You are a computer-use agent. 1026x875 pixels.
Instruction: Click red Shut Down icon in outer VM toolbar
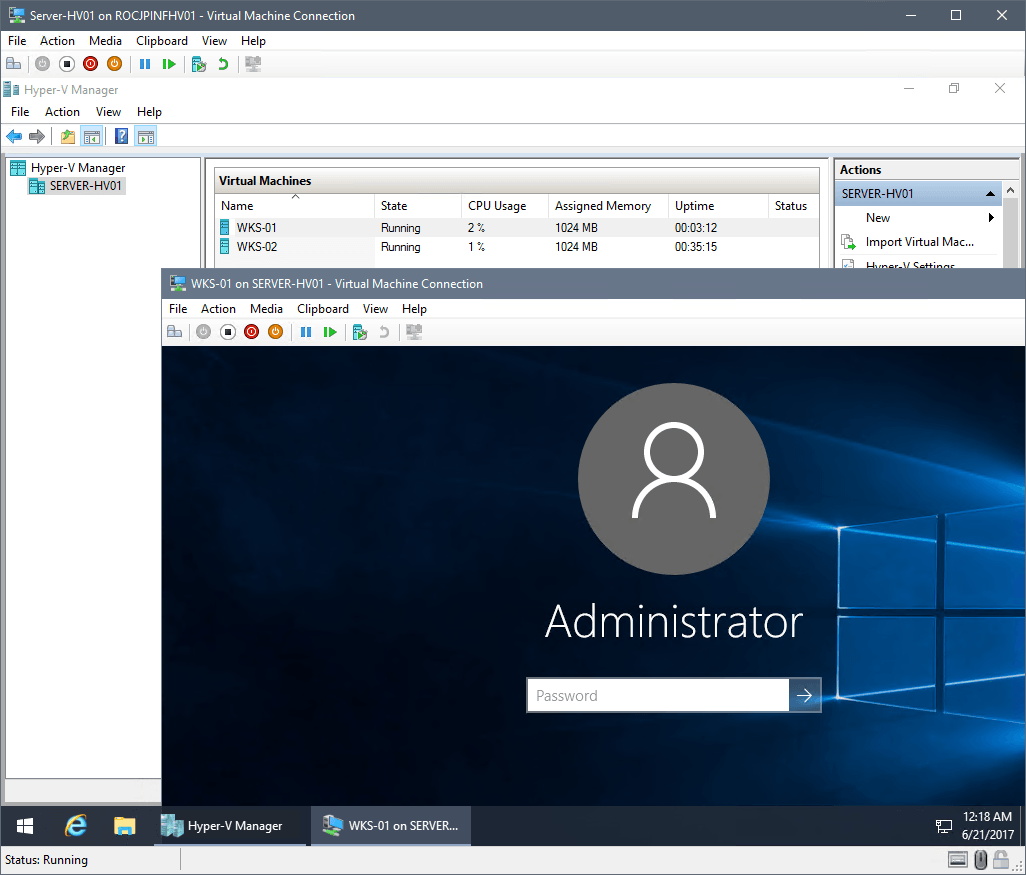click(x=90, y=64)
